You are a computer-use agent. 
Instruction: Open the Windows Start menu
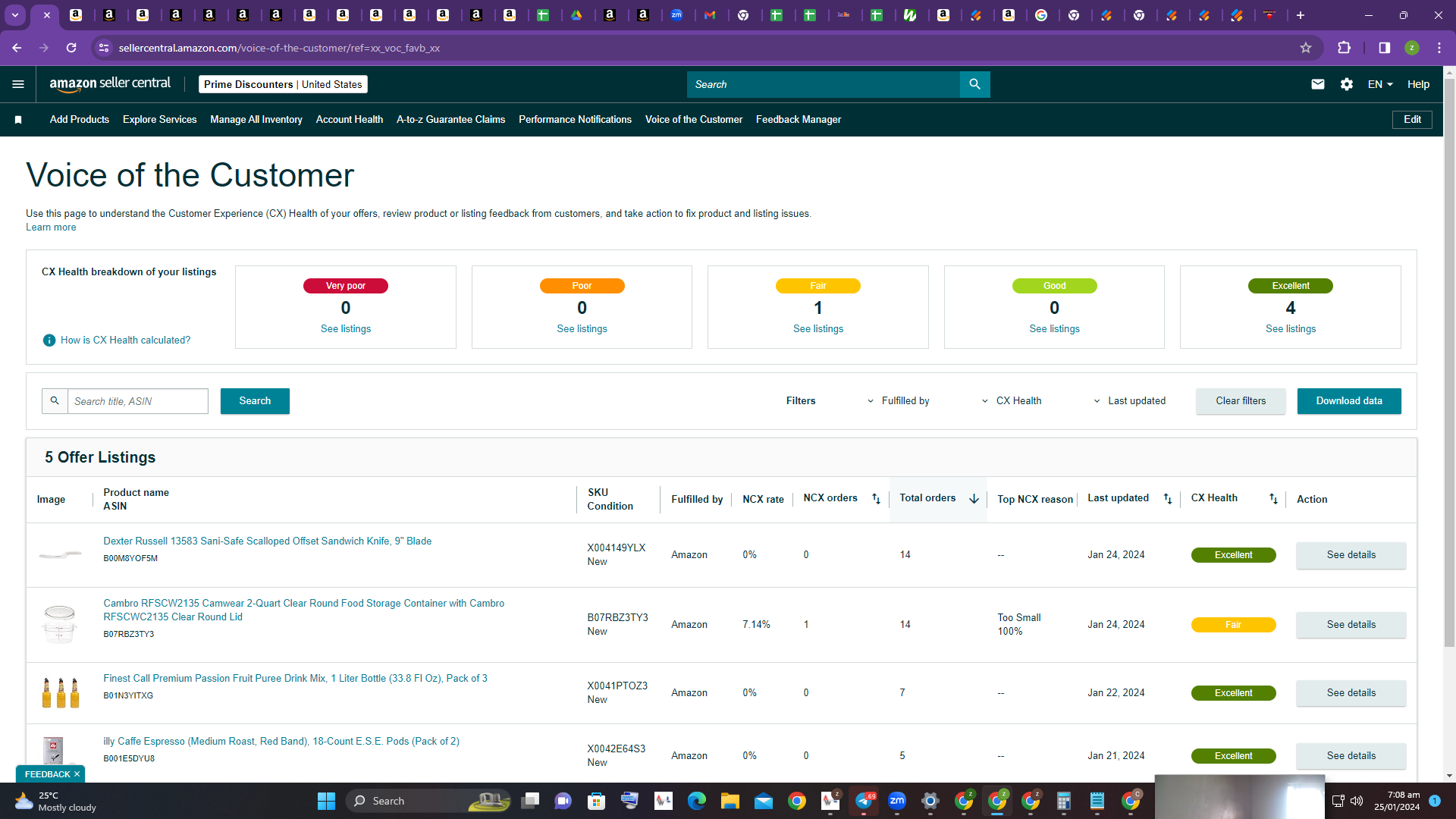click(x=326, y=801)
